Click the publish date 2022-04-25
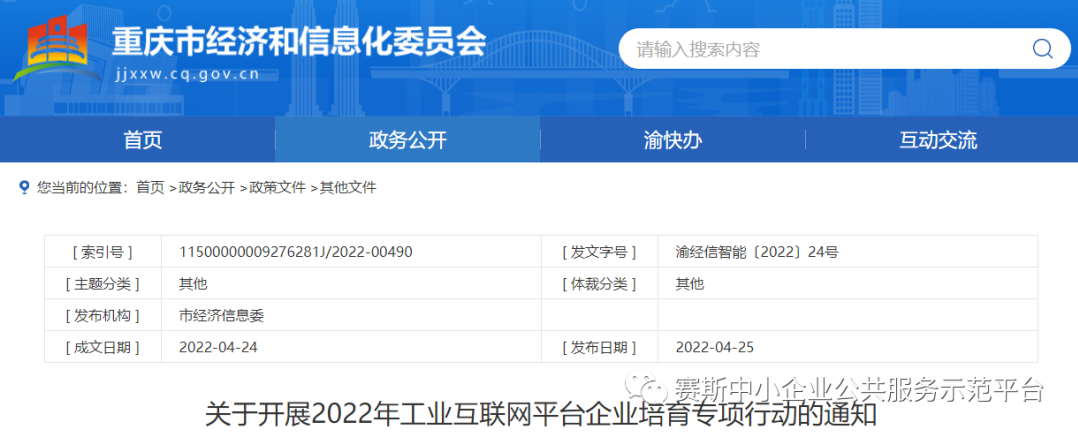 click(717, 347)
